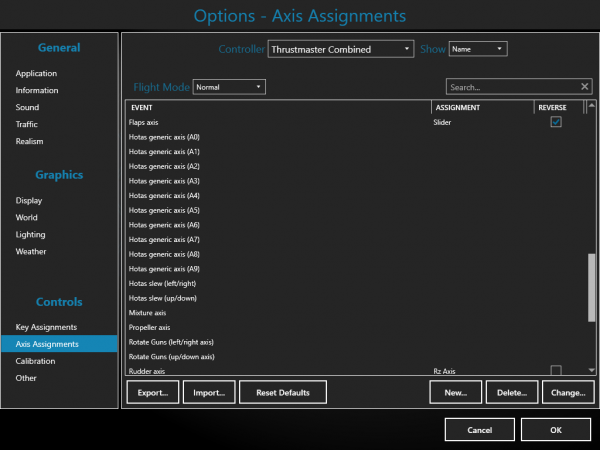Open Key Assignments settings page
The height and width of the screenshot is (450, 600).
(x=46, y=327)
